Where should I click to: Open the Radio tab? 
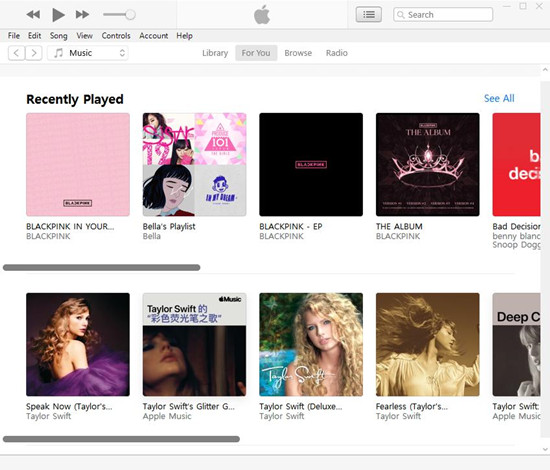(337, 53)
